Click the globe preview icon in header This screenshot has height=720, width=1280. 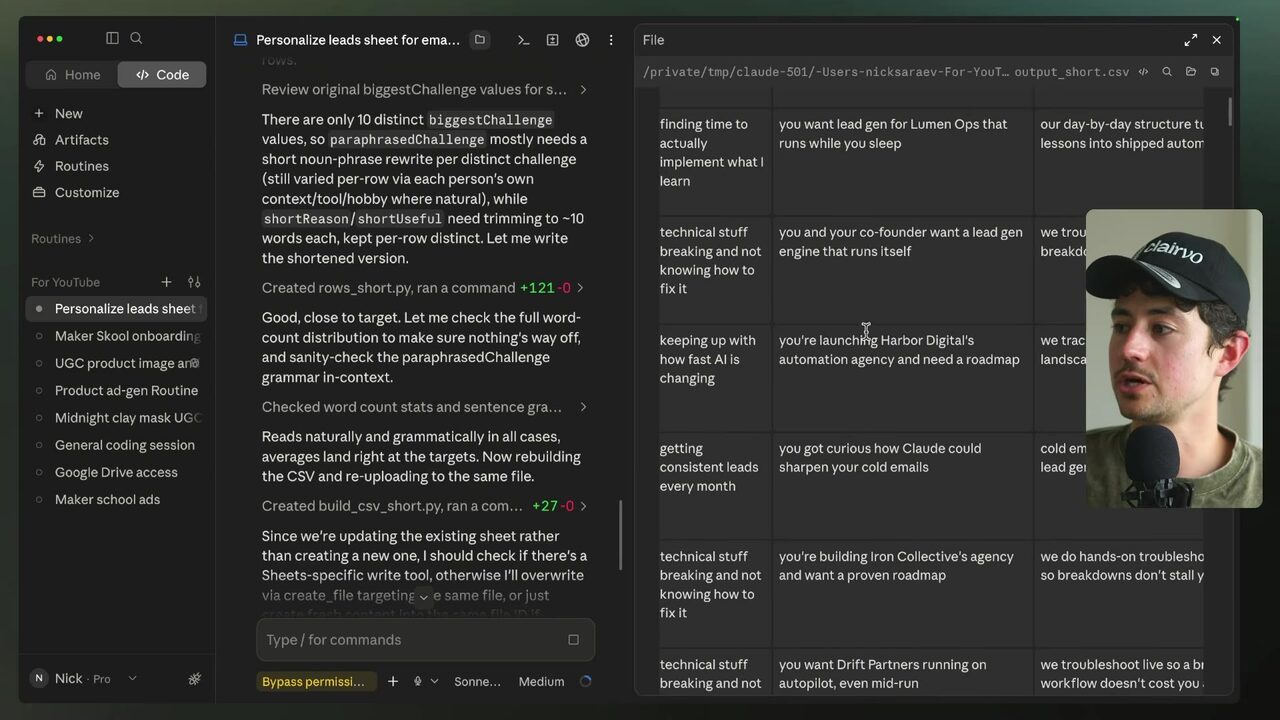tap(582, 40)
